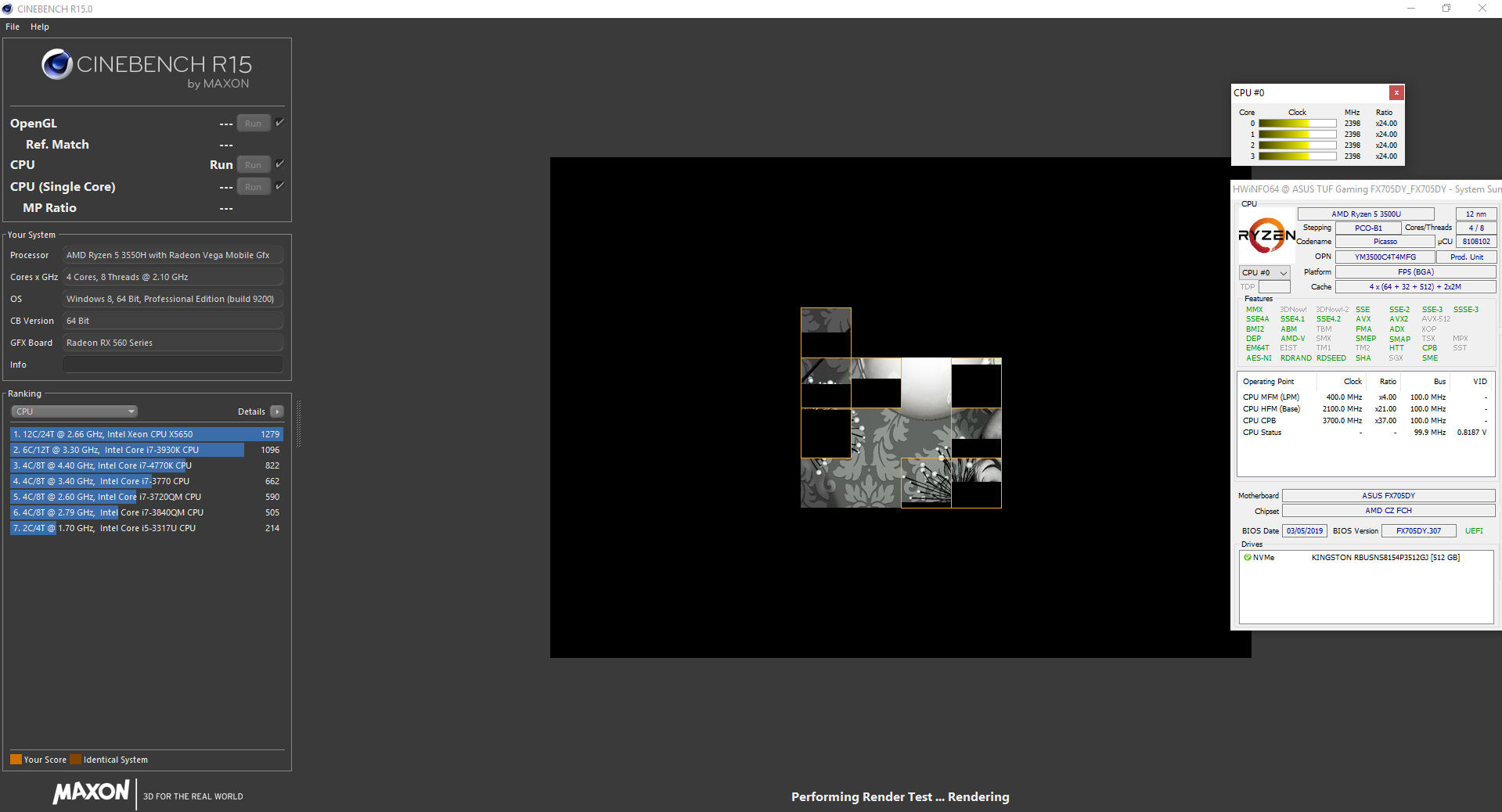Click the BIOS Date 03/05/2019 field
Screen dimensions: 1502x812
click(1305, 531)
